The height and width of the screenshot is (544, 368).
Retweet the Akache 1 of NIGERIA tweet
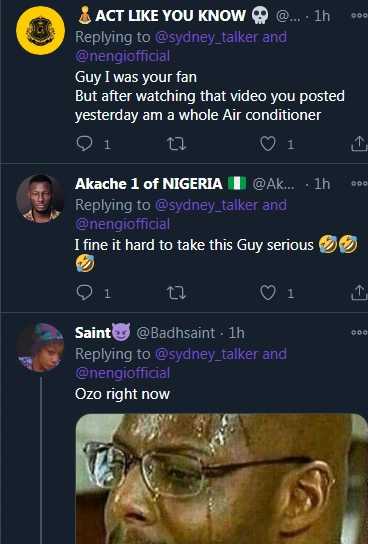pos(177,293)
